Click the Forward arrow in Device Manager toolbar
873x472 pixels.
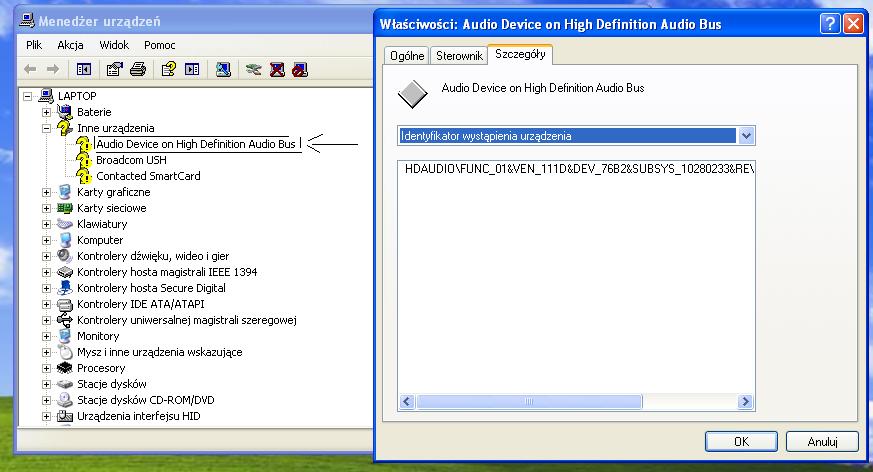[53, 69]
